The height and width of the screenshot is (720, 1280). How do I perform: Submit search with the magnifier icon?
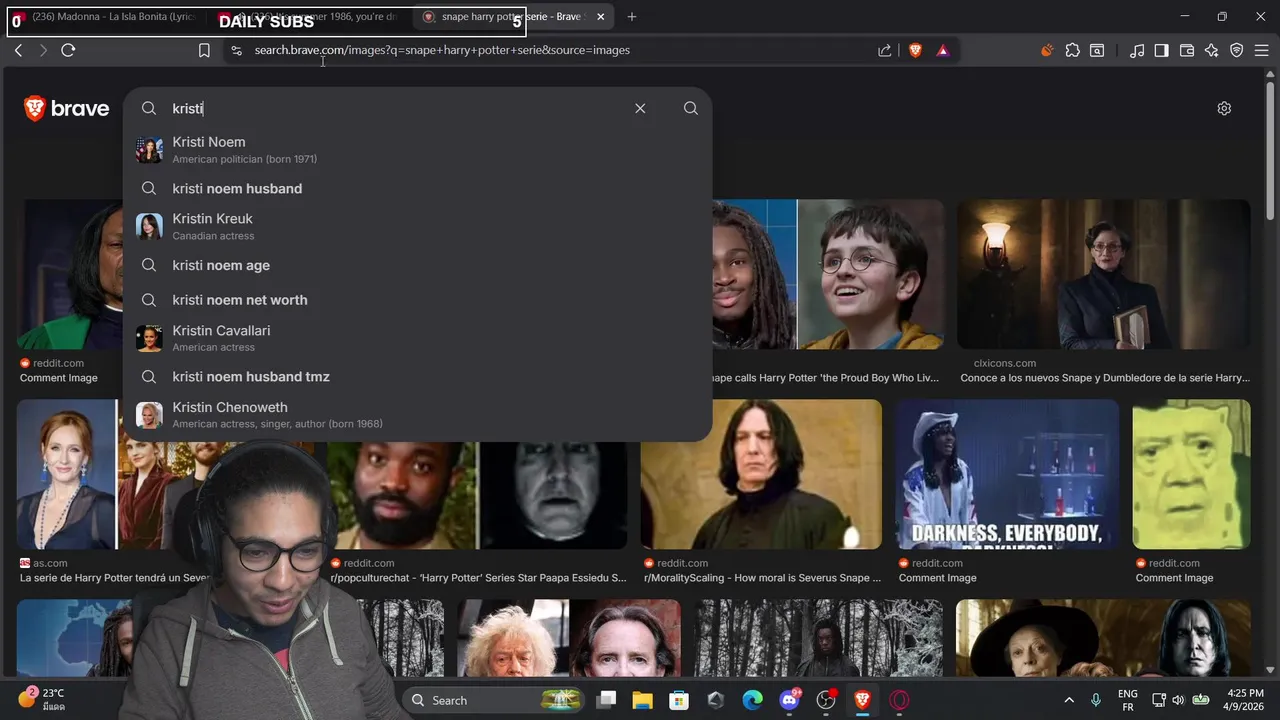(691, 108)
